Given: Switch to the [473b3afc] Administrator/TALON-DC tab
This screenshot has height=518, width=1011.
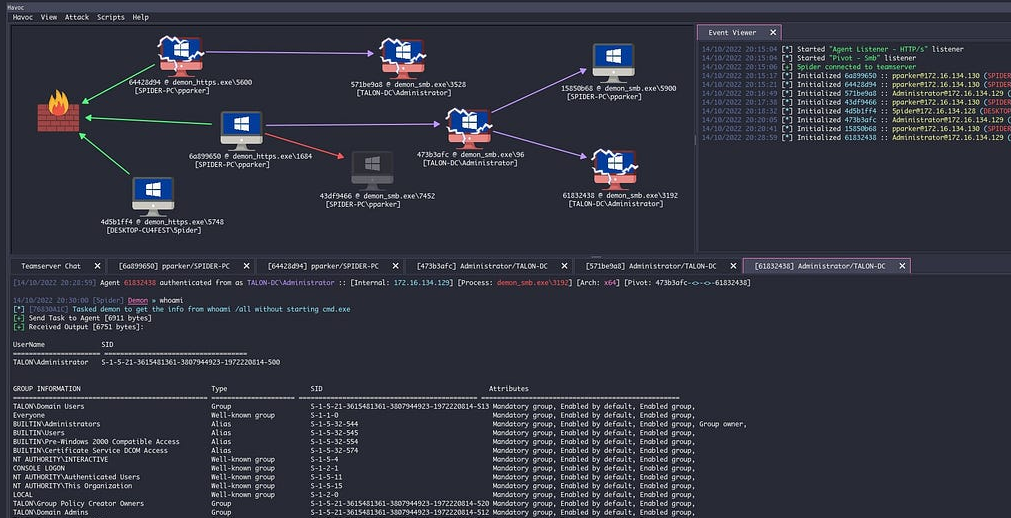Looking at the screenshot, I should tap(479, 266).
